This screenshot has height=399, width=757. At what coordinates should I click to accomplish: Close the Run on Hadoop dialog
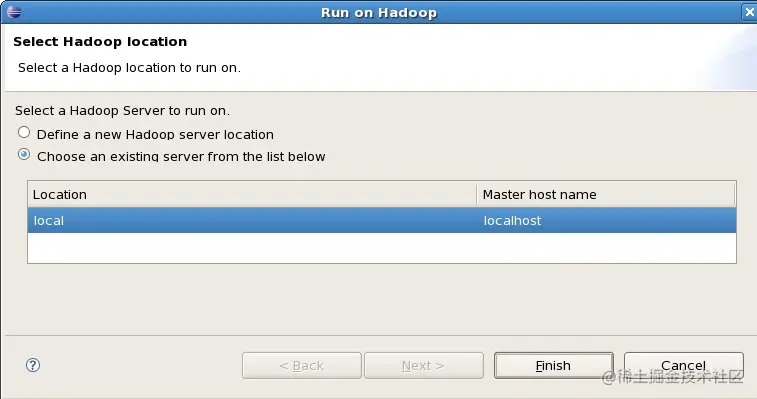click(749, 12)
